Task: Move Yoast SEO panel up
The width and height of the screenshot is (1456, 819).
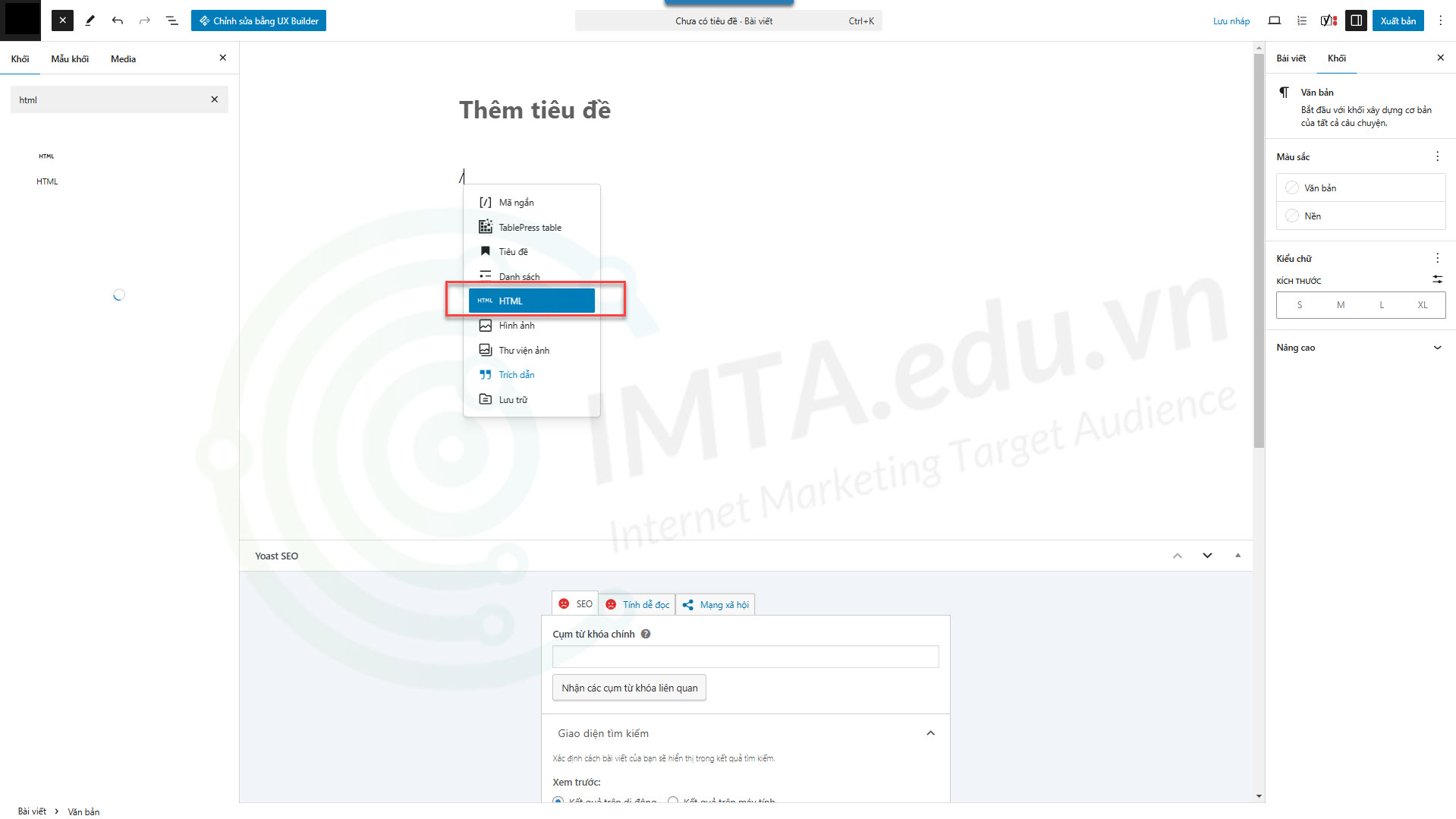Action: tap(1178, 556)
